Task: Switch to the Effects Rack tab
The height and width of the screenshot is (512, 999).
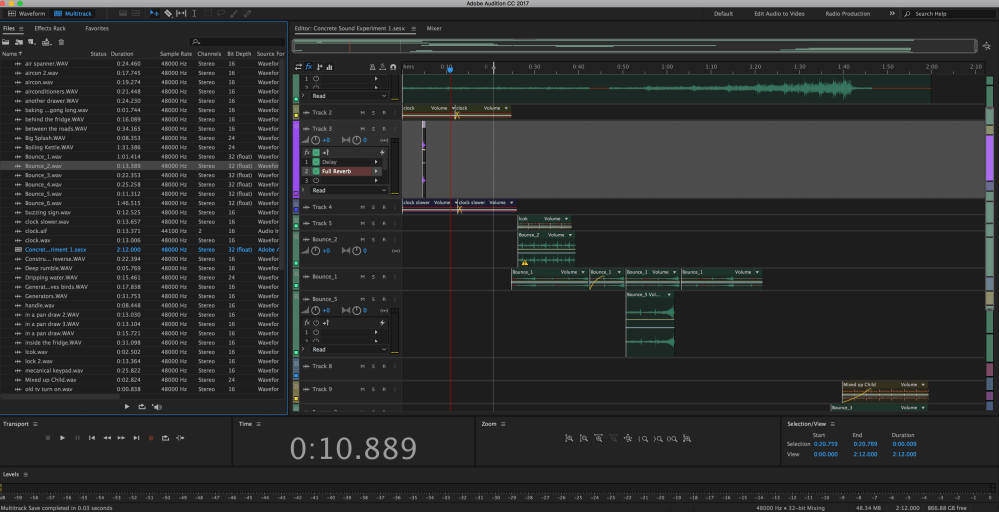Action: pyautogui.click(x=50, y=28)
